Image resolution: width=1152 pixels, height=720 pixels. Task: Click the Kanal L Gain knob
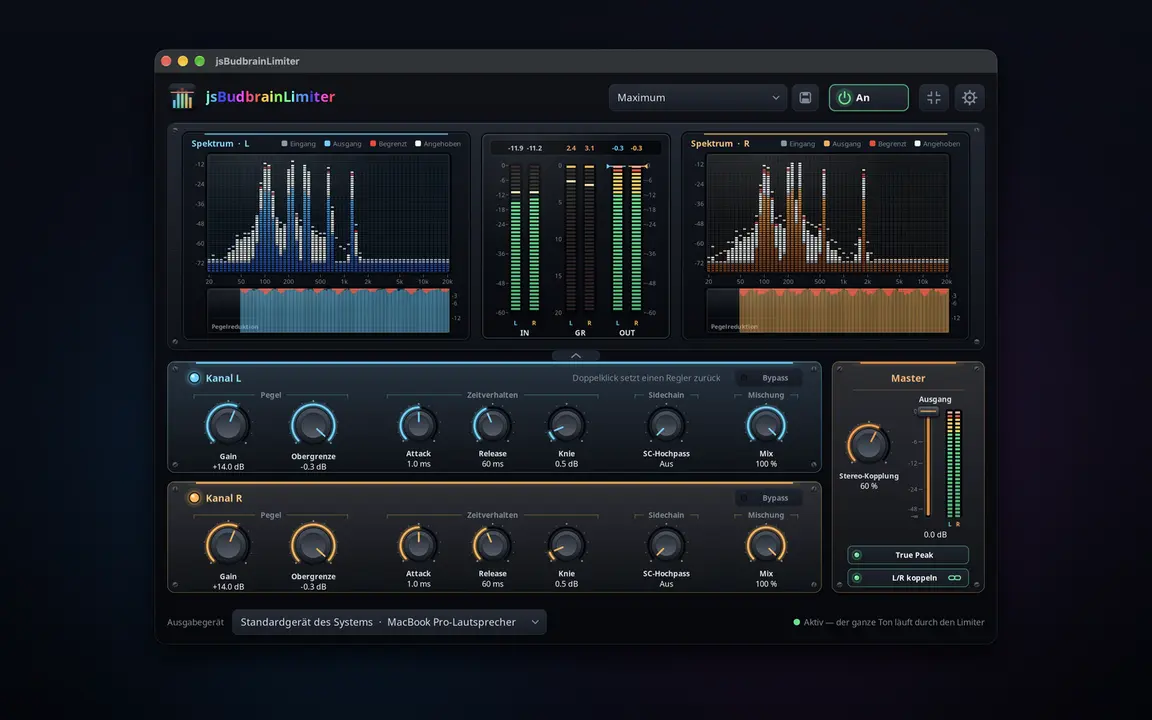(x=228, y=425)
